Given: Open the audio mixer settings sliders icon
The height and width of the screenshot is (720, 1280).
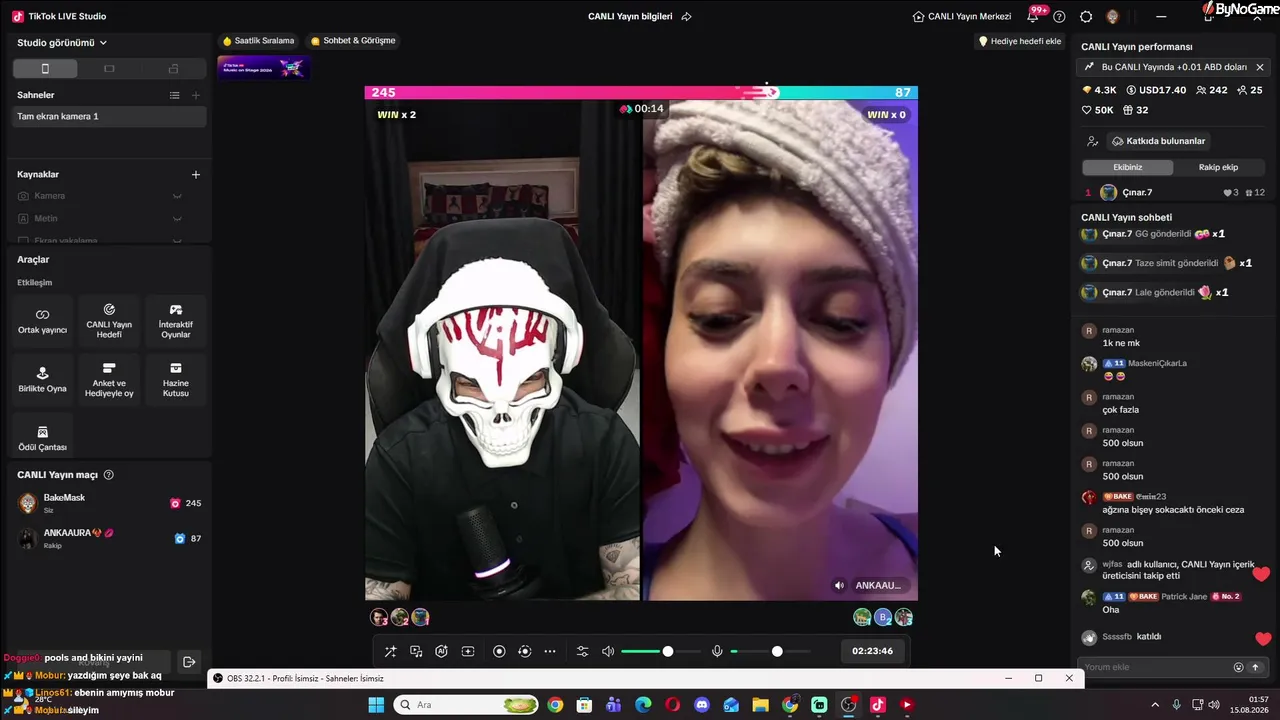Looking at the screenshot, I should [x=582, y=651].
